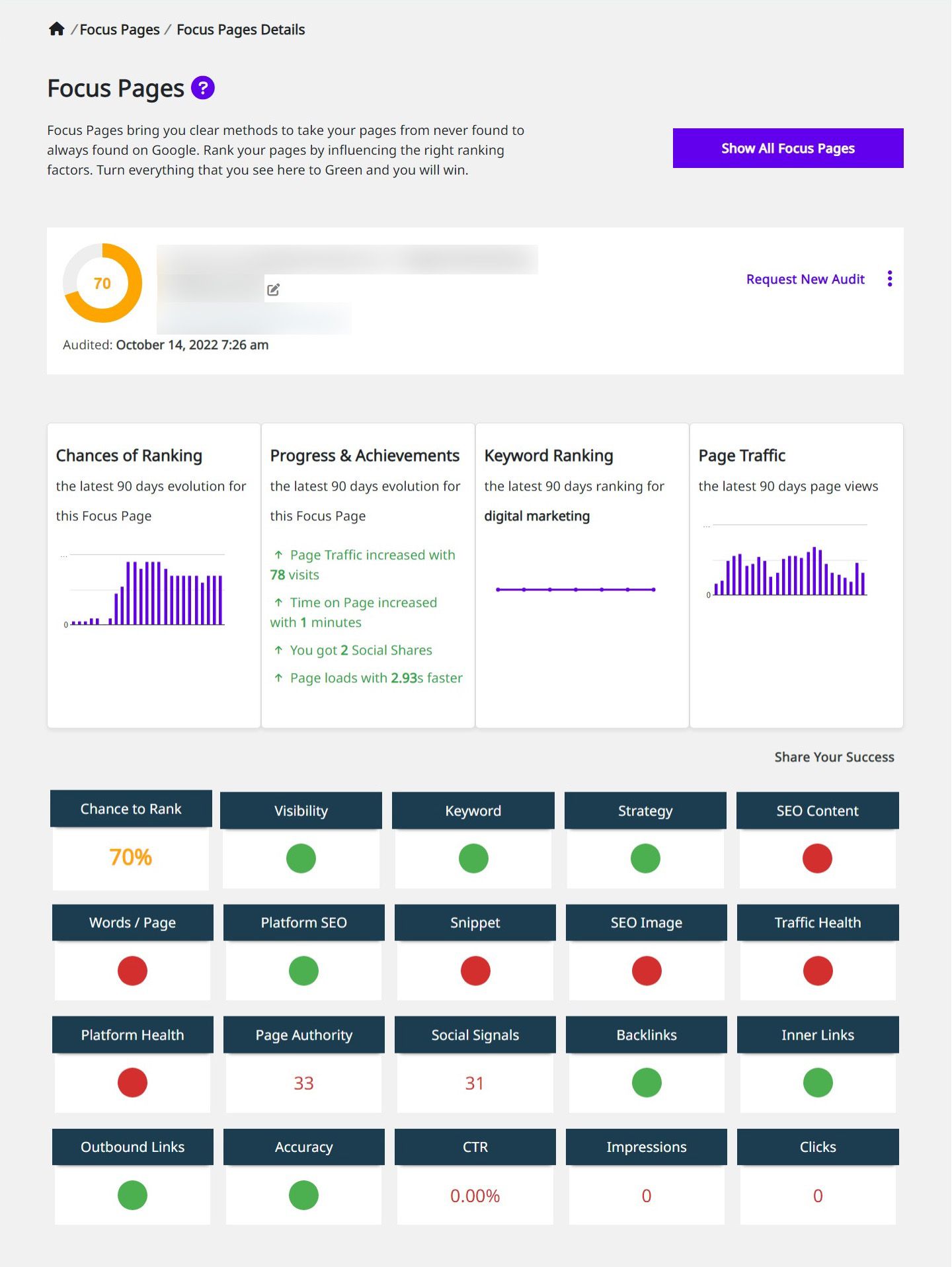
Task: Open the Page Authority tab
Action: 304,1035
